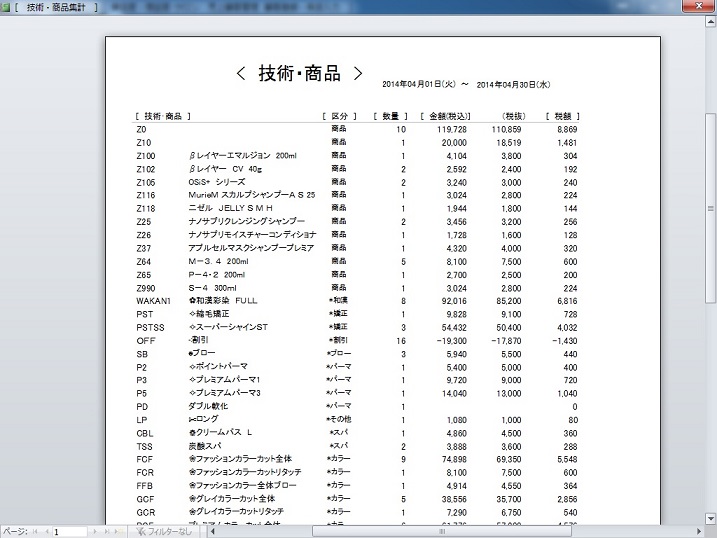Go to the previous report page
Image resolution: width=717 pixels, height=538 pixels.
click(47, 532)
